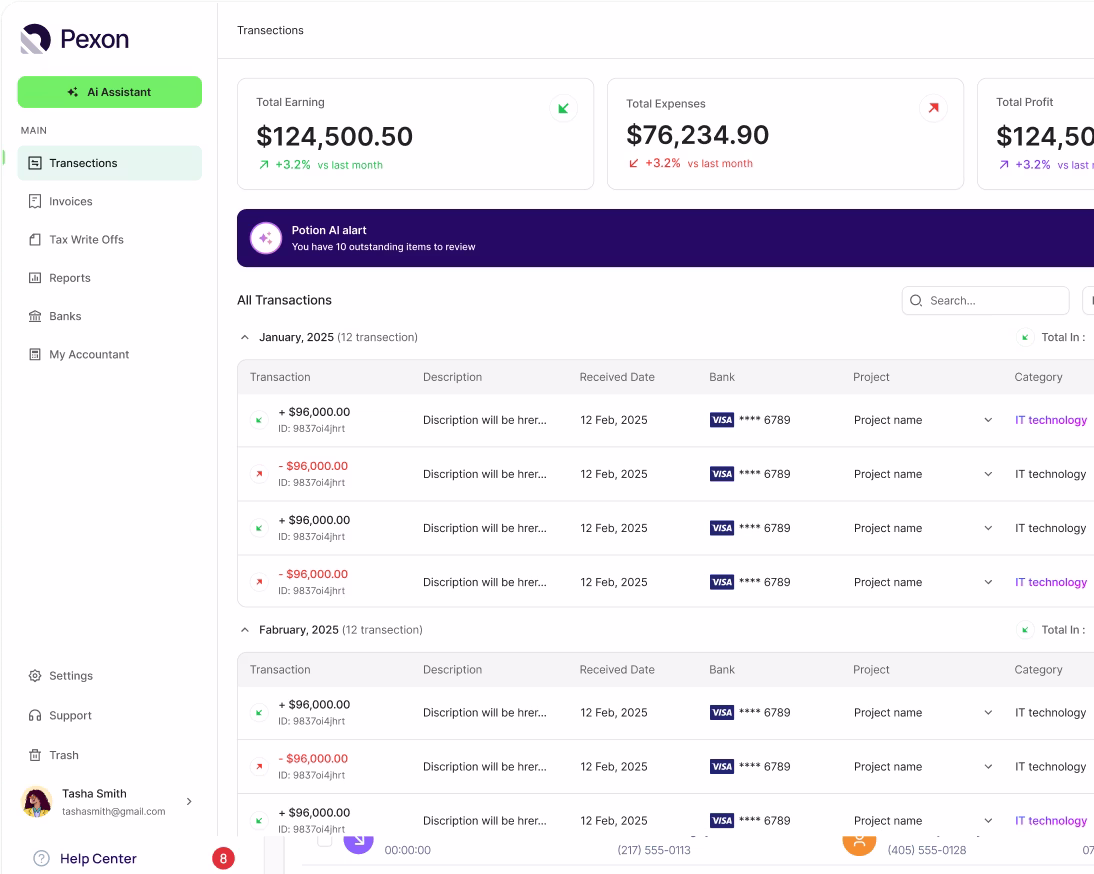This screenshot has width=1094, height=874.
Task: Click the 12 Feb, 2025 date in third January row
Action: coord(614,528)
